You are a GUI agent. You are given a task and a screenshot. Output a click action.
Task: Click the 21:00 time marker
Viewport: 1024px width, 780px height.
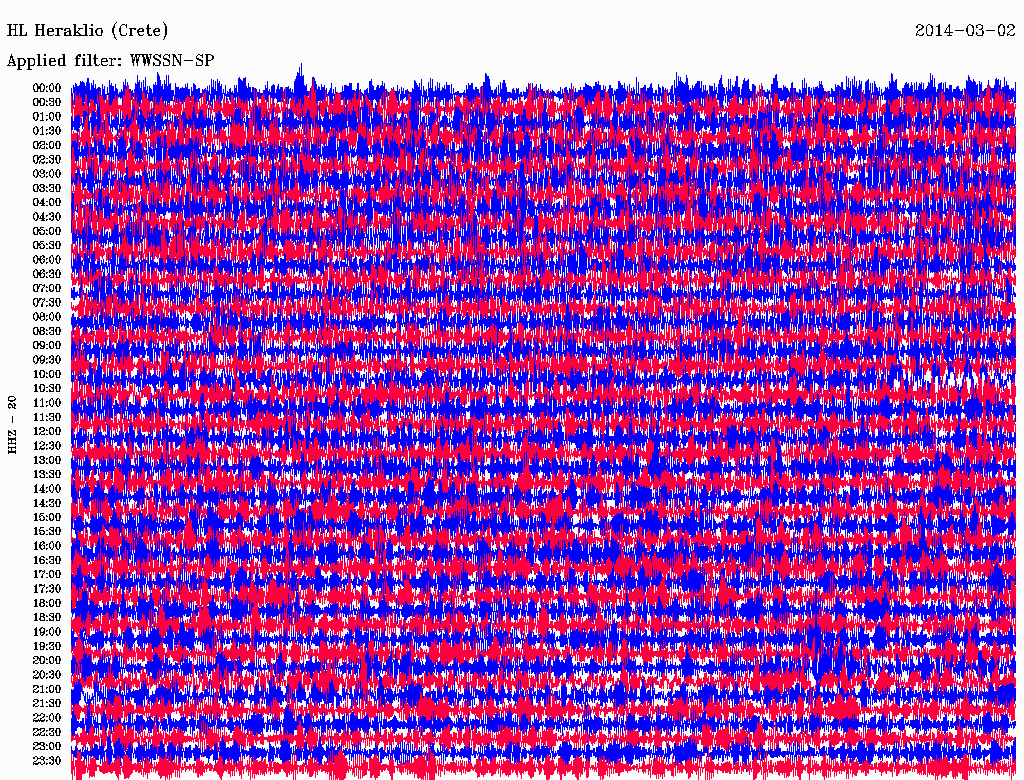point(46,689)
